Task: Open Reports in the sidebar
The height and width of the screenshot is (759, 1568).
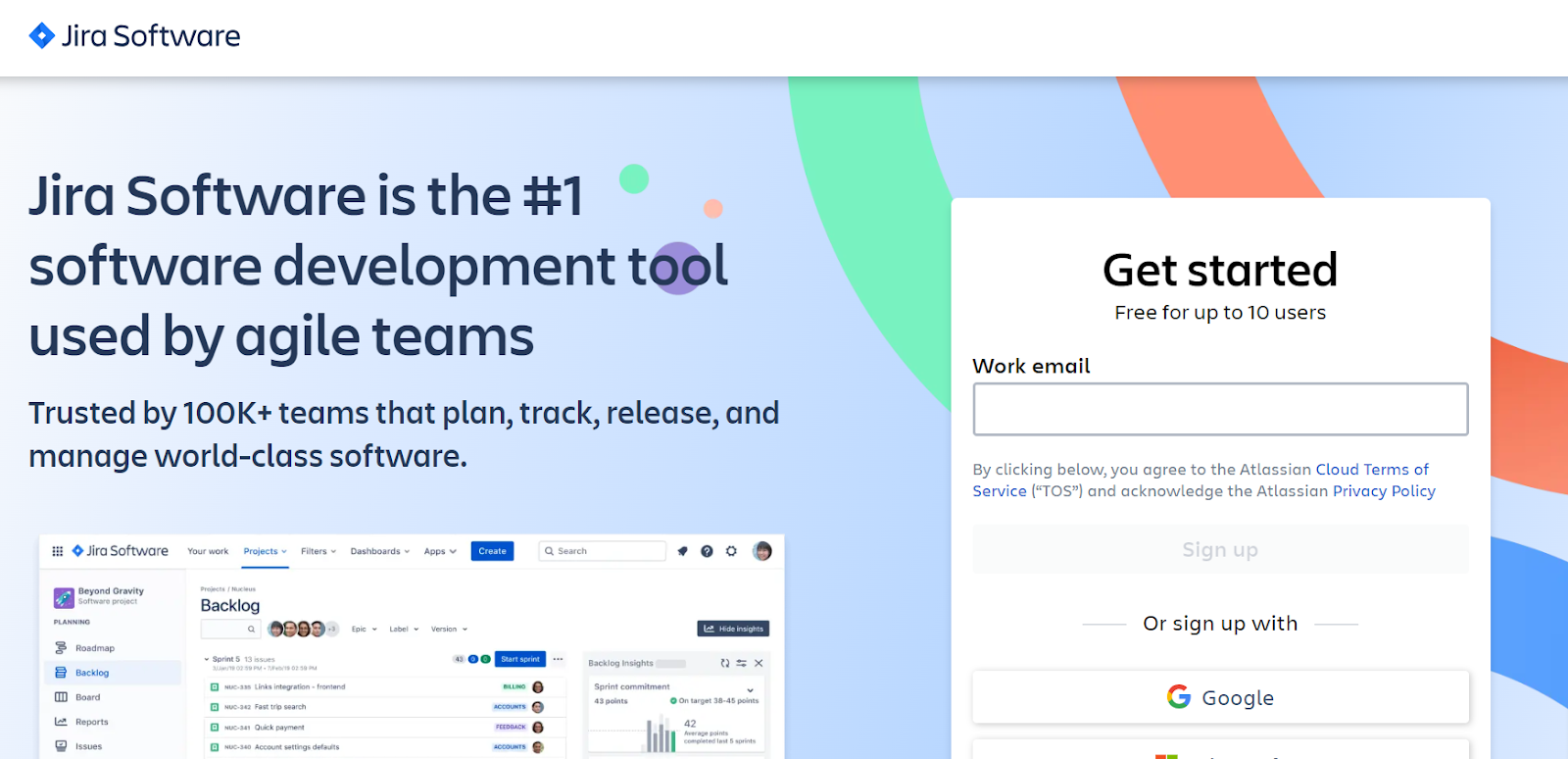Action: (x=92, y=722)
